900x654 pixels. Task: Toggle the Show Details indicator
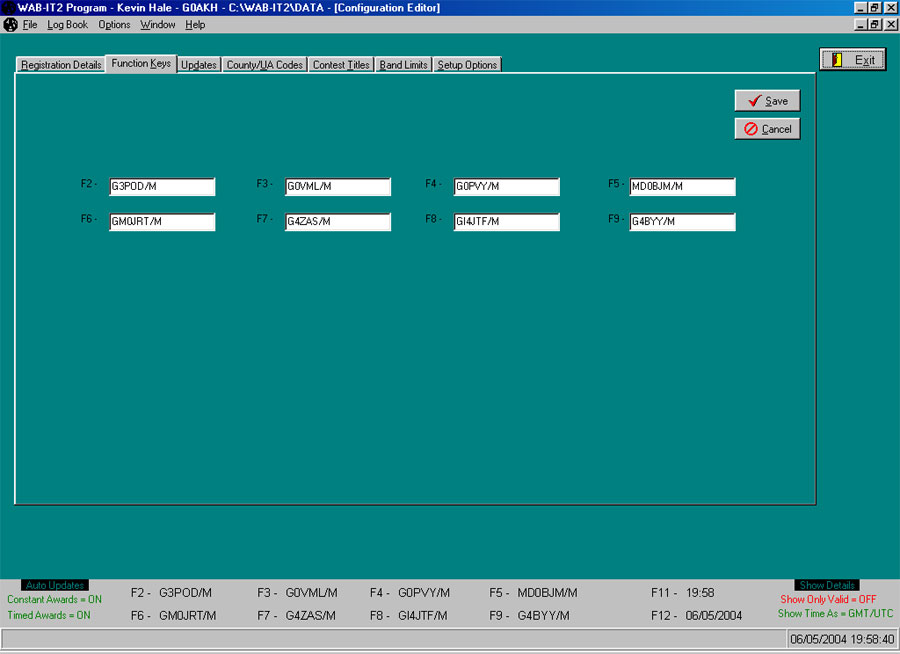click(826, 584)
